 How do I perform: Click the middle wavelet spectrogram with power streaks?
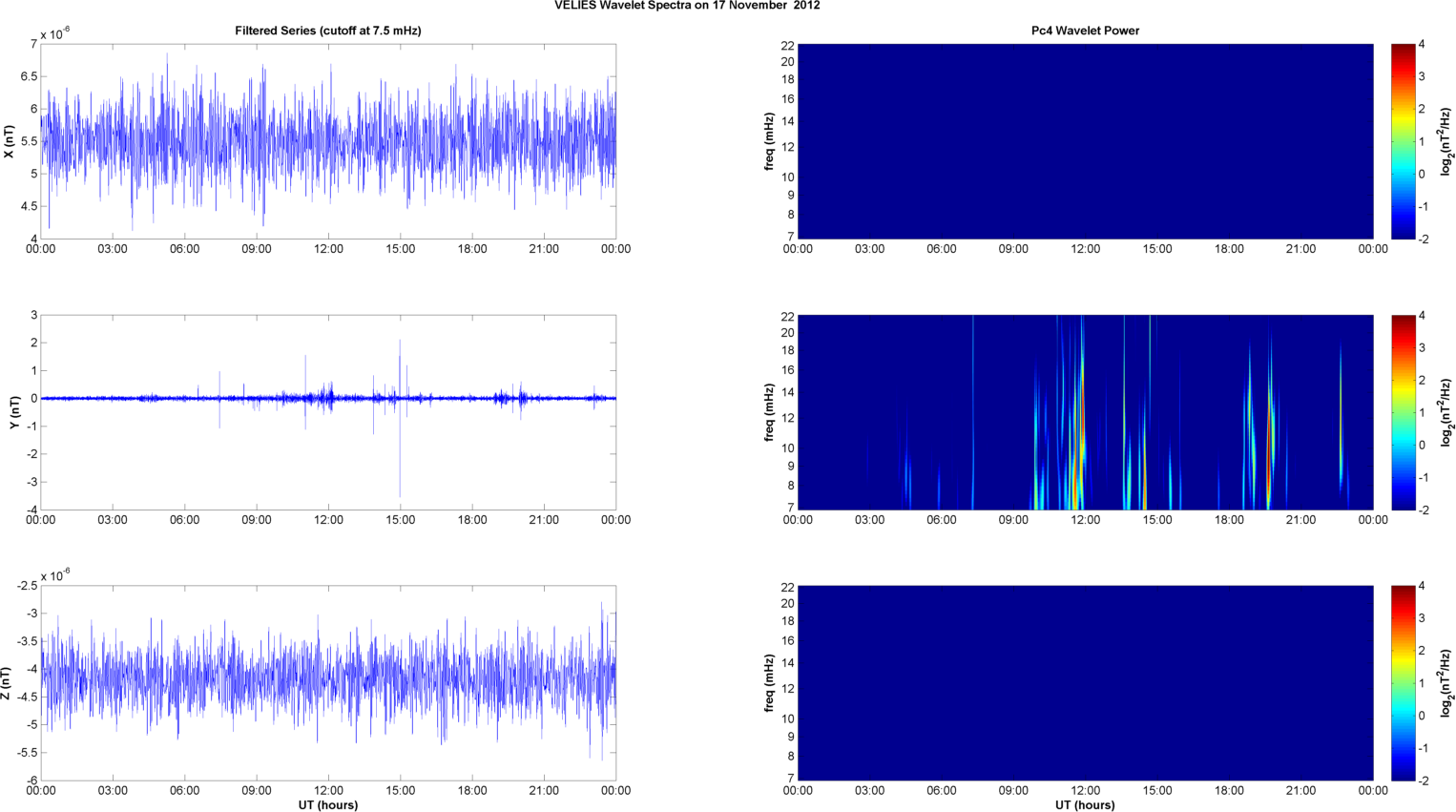(1085, 412)
